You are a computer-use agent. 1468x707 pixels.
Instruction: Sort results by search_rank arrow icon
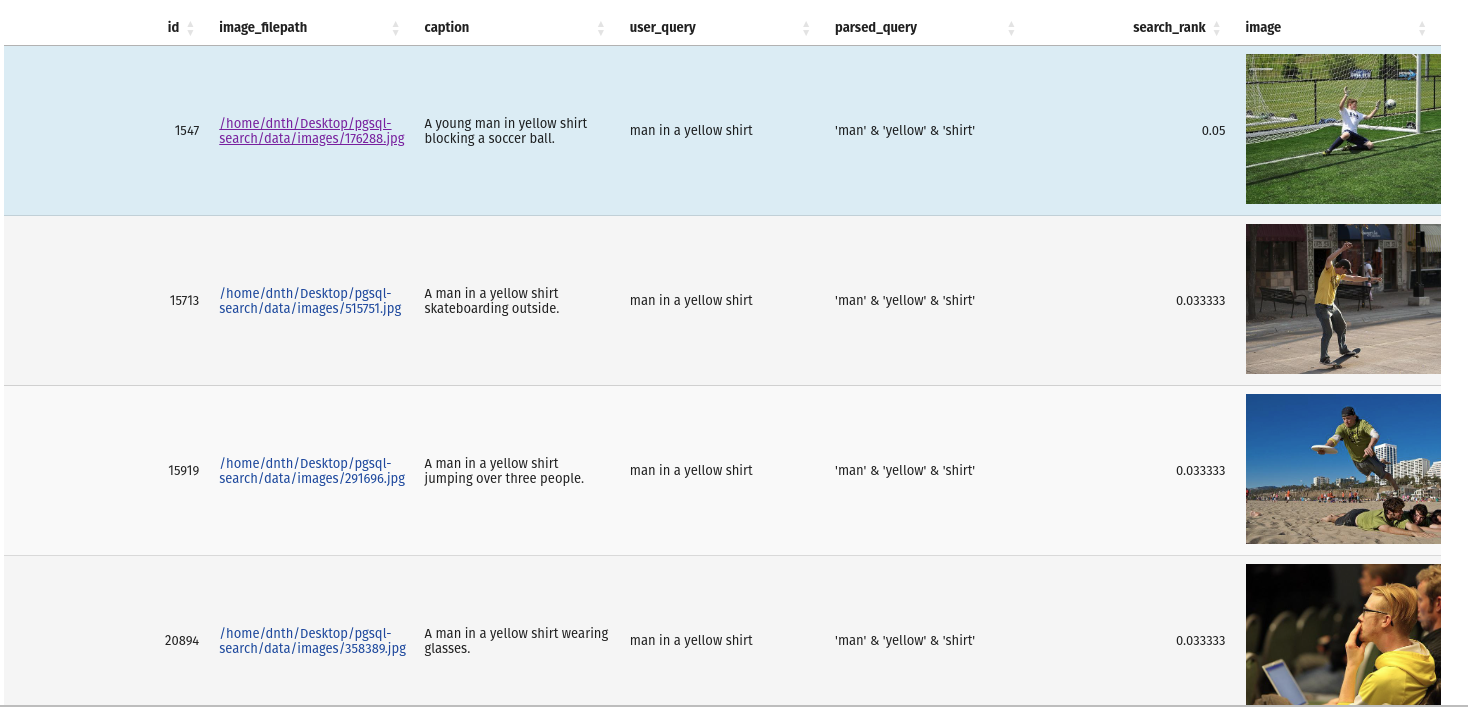pos(1216,28)
